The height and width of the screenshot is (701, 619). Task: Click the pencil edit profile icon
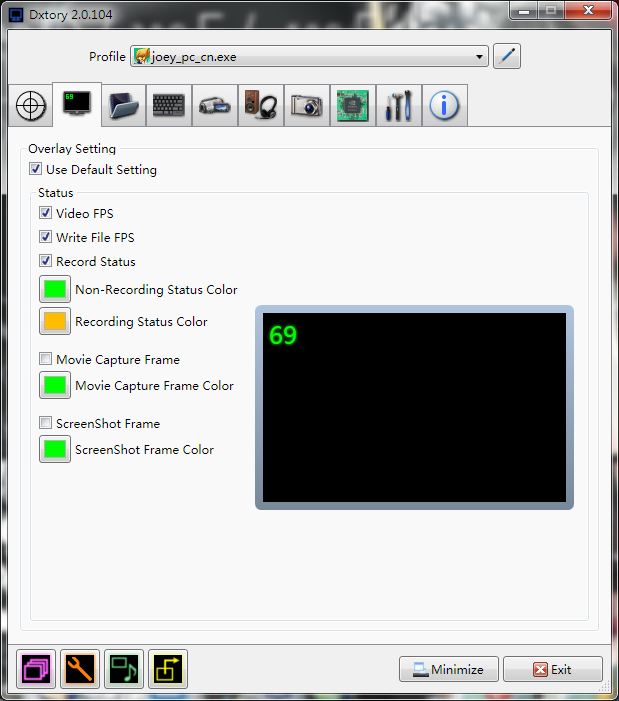click(x=508, y=56)
